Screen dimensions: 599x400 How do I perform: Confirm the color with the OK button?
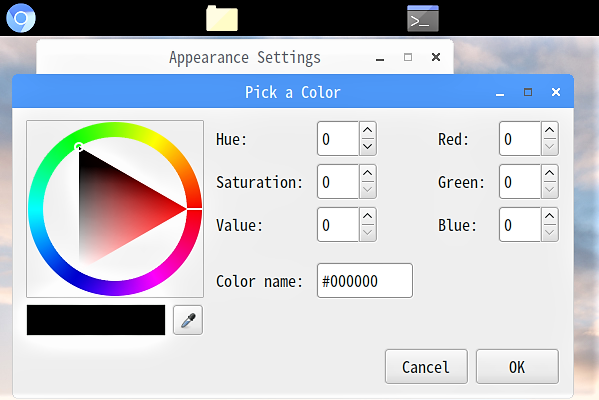point(517,366)
